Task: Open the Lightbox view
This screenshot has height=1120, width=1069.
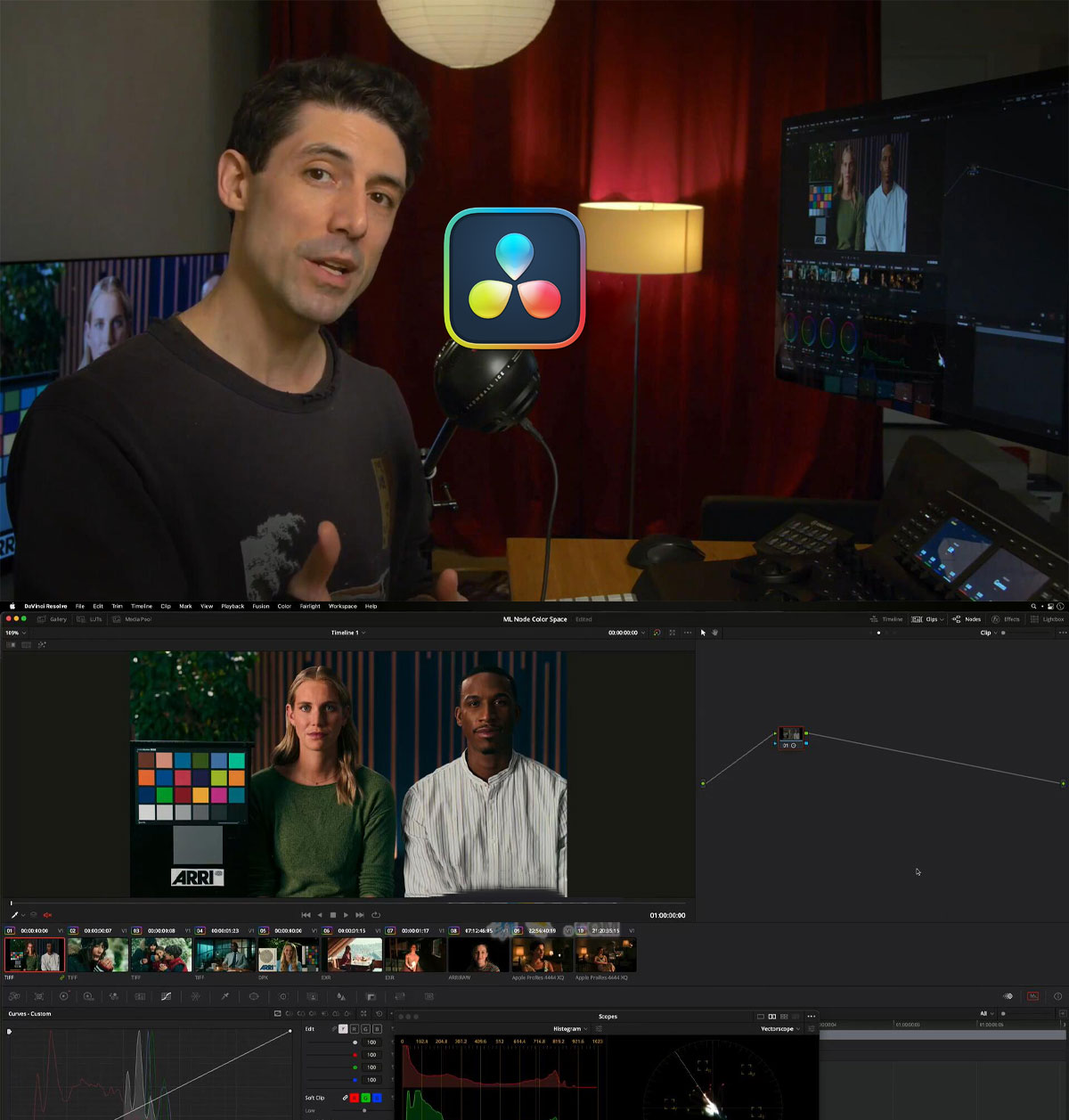Action: tap(1047, 619)
